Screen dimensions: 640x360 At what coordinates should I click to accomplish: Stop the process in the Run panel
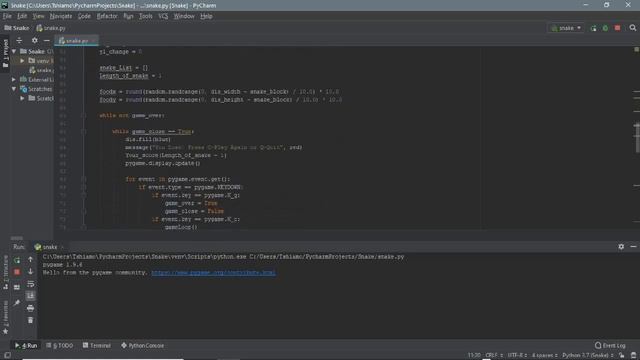click(17, 272)
